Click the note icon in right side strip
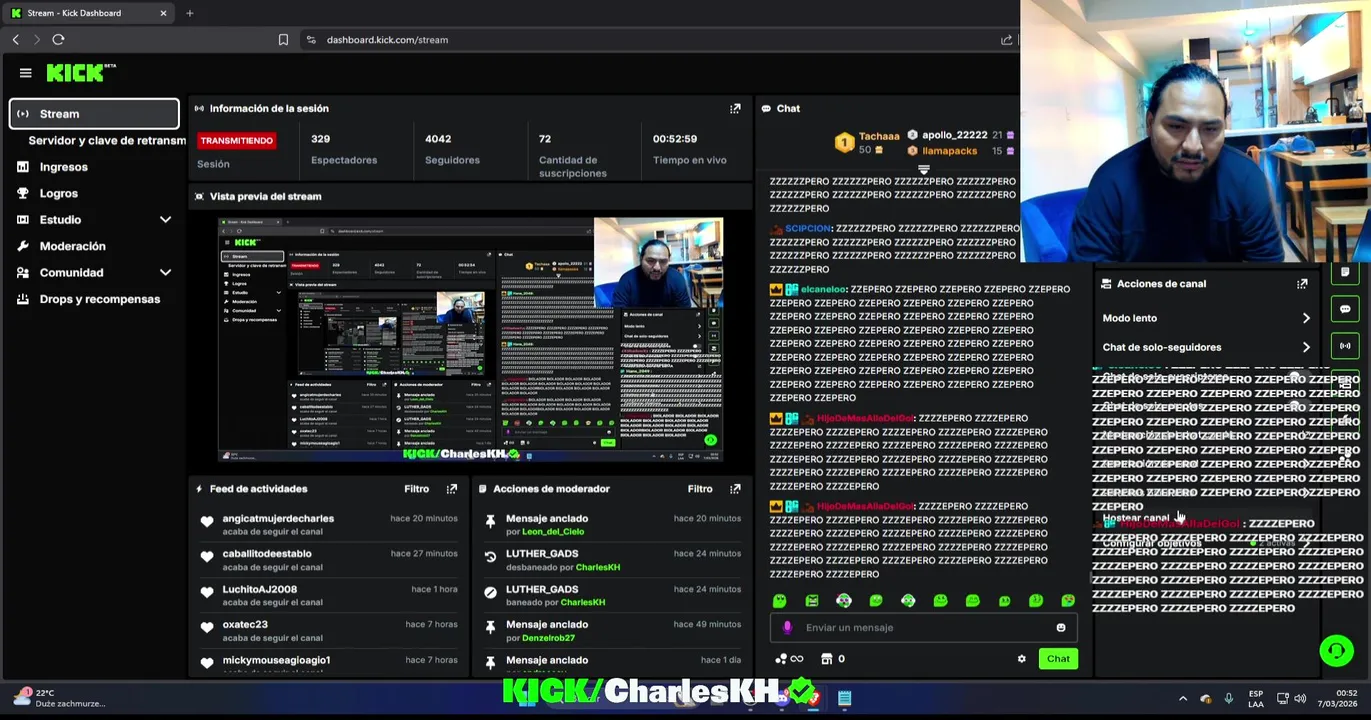Screen dimensions: 1371x720 (x=1345, y=272)
